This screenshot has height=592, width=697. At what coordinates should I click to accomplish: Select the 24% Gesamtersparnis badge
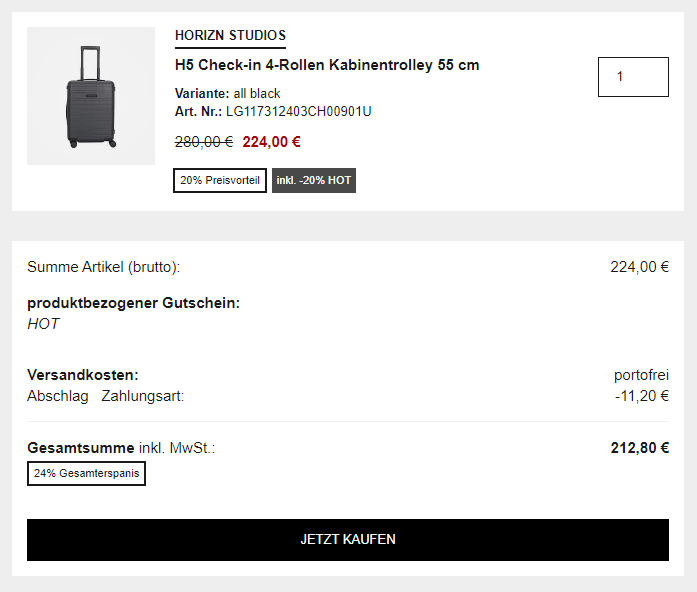[x=86, y=474]
